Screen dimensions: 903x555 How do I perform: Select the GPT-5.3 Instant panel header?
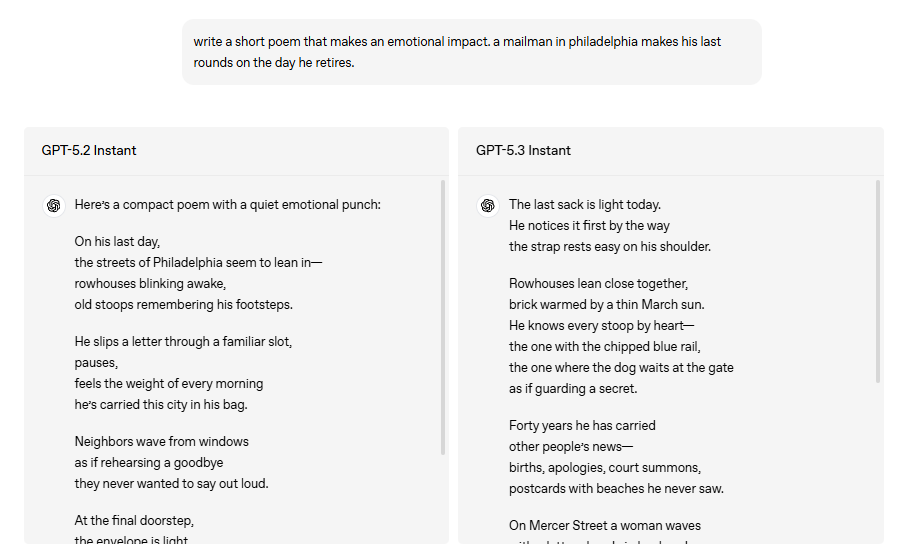coord(523,151)
